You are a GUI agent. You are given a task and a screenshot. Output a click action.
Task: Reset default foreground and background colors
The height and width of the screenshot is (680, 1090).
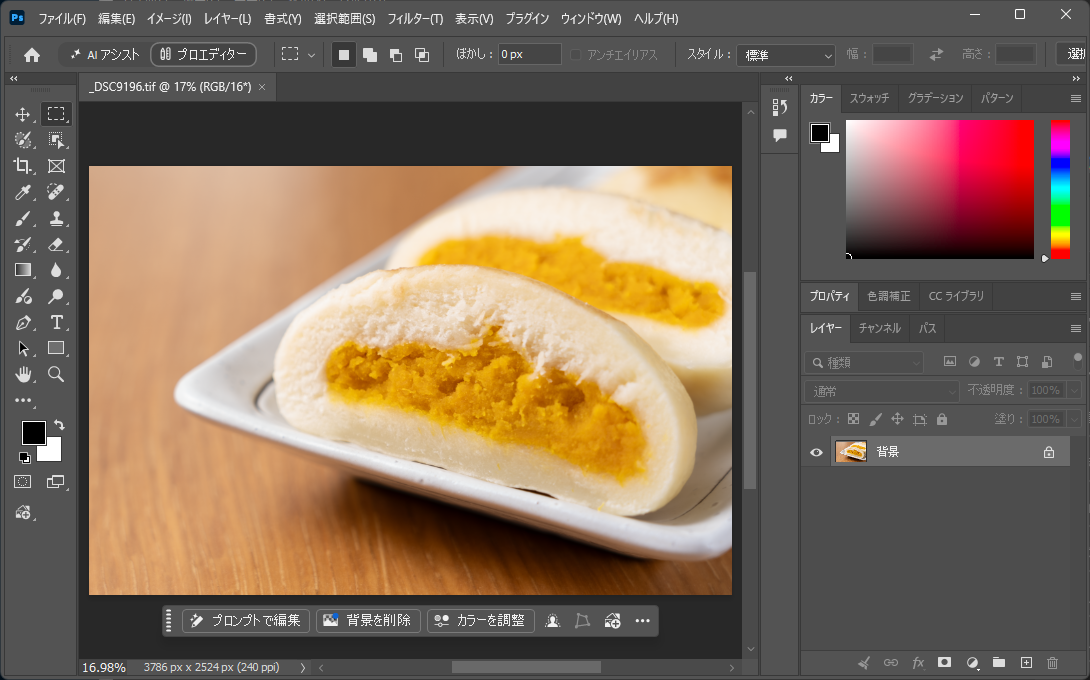pos(24,458)
